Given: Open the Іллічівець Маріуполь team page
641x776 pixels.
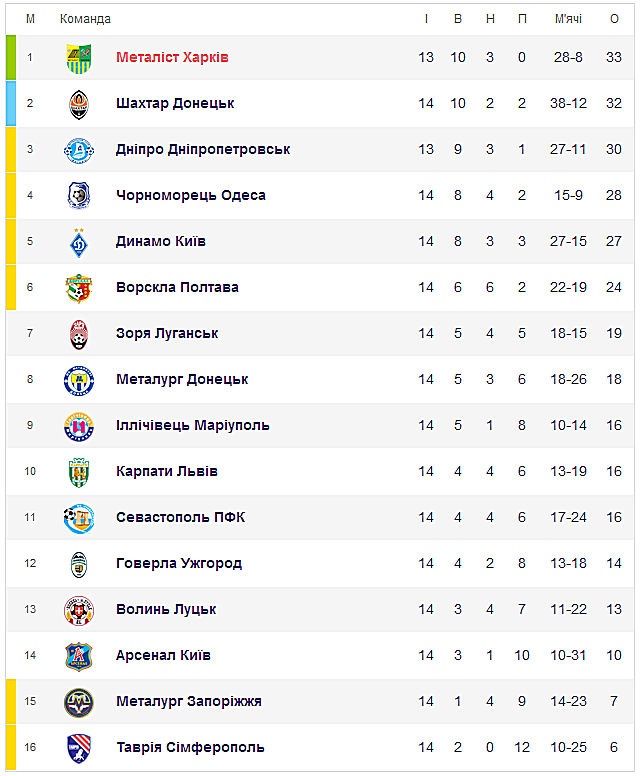Looking at the screenshot, I should click(x=193, y=425).
